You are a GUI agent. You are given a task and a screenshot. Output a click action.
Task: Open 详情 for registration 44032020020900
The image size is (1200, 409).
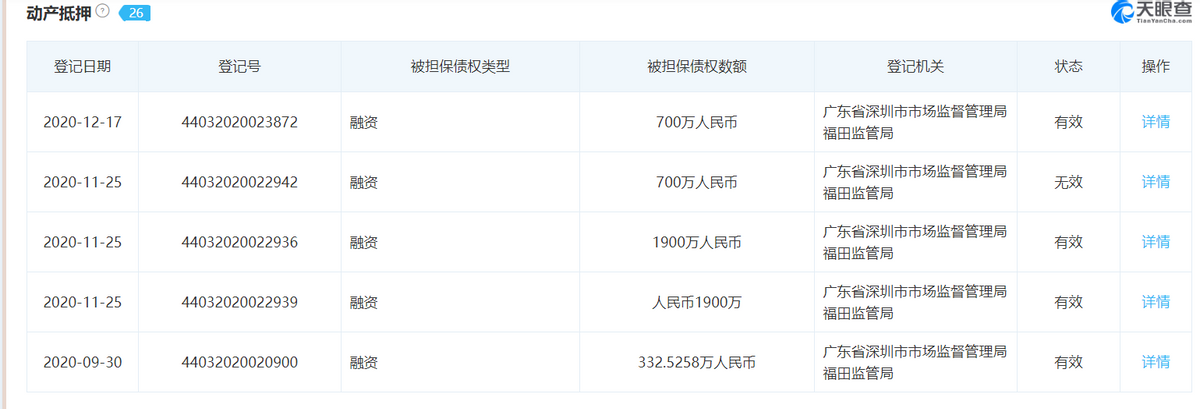pos(1155,362)
